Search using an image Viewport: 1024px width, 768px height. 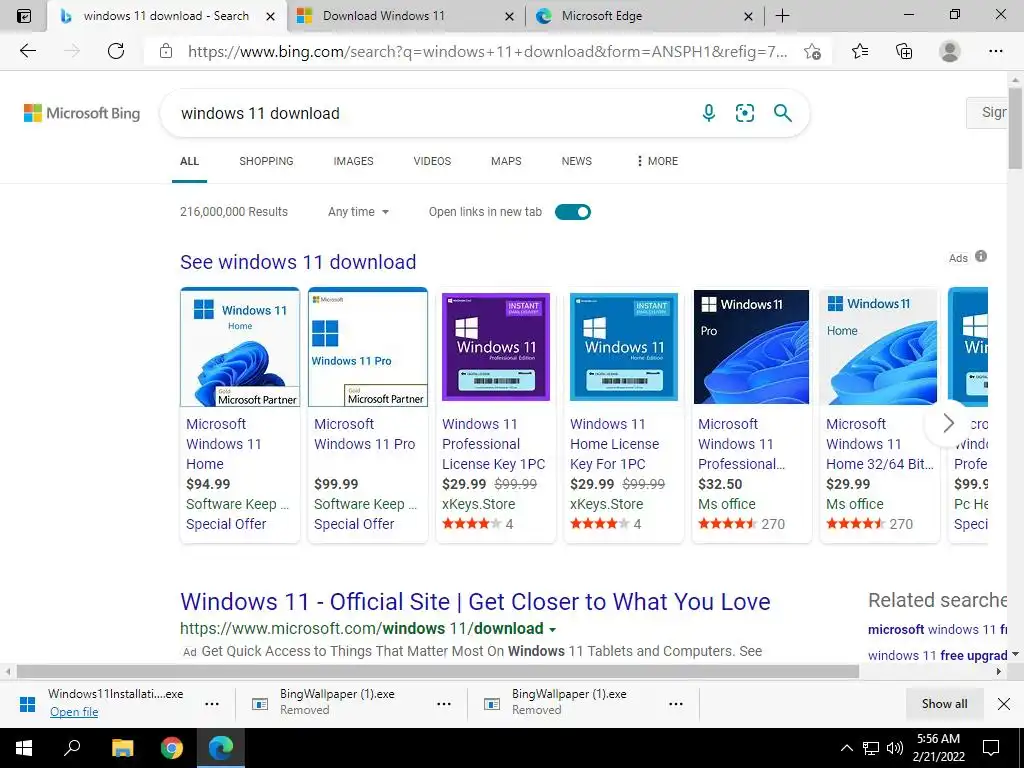point(744,113)
